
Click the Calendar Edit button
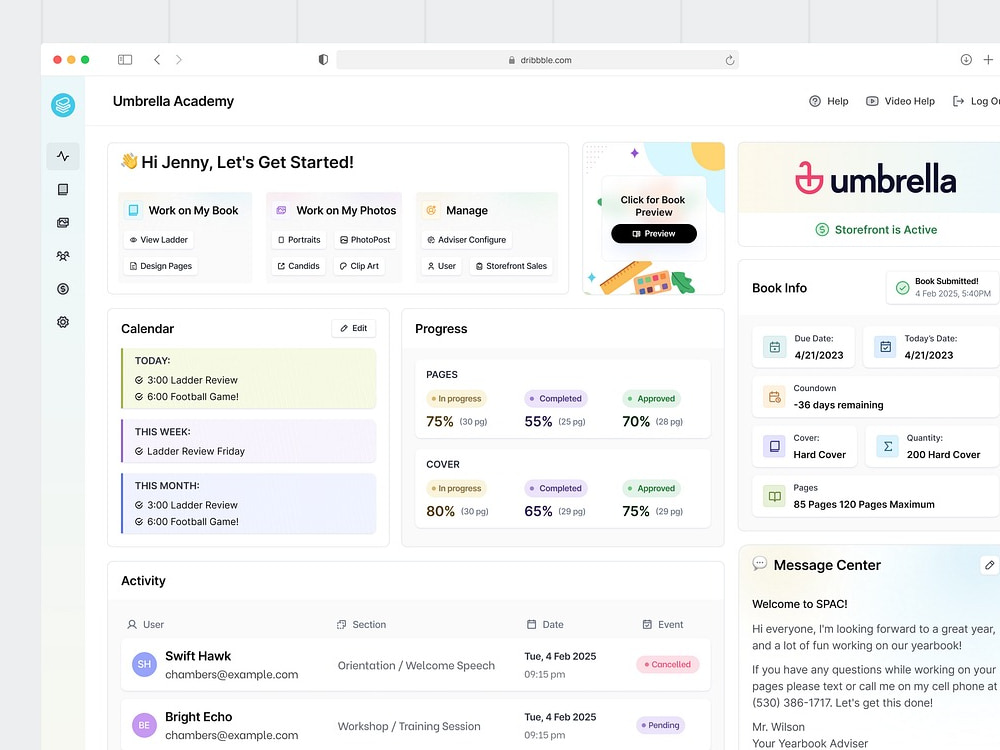(x=353, y=328)
